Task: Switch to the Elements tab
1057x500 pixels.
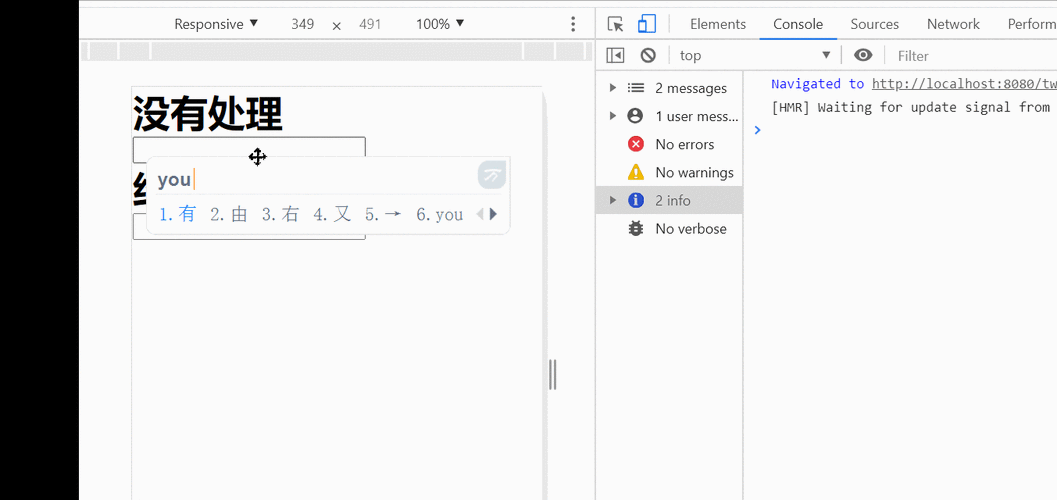Action: [717, 24]
